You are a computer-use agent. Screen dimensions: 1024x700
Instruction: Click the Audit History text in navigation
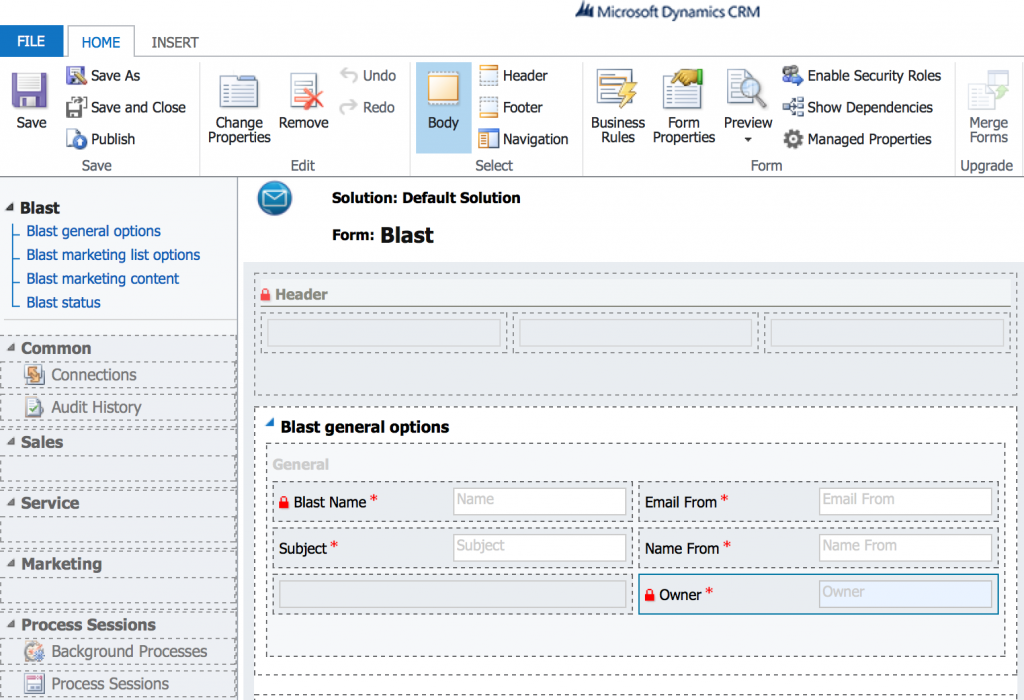[x=97, y=407]
